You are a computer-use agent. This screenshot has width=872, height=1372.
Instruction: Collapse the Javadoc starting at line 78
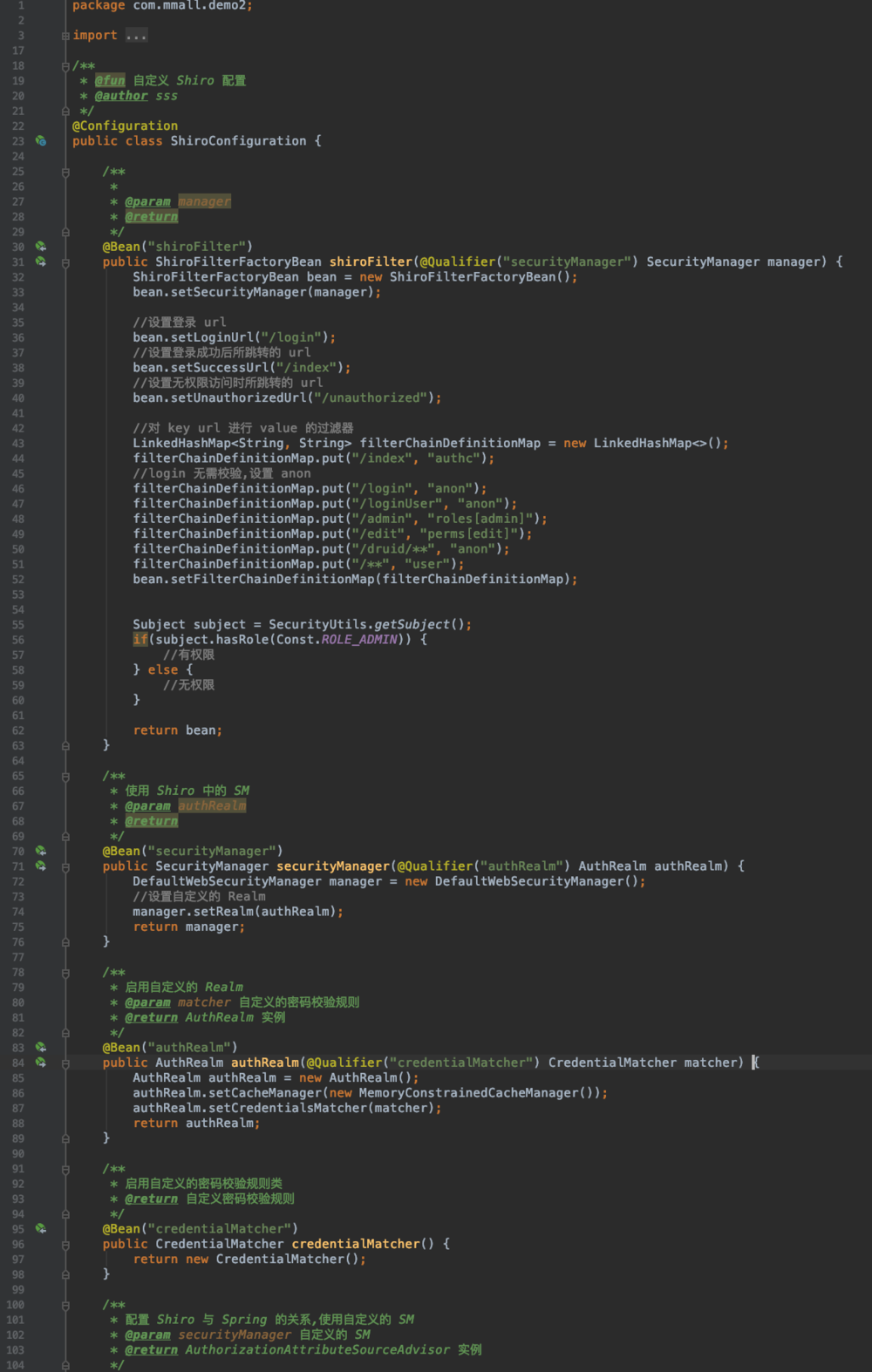point(65,973)
